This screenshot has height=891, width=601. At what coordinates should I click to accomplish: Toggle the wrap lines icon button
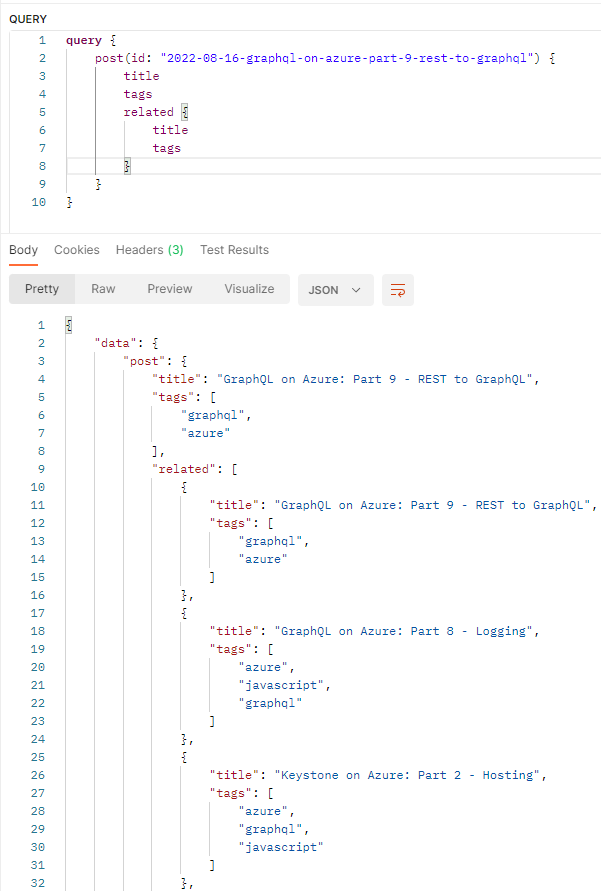(398, 290)
